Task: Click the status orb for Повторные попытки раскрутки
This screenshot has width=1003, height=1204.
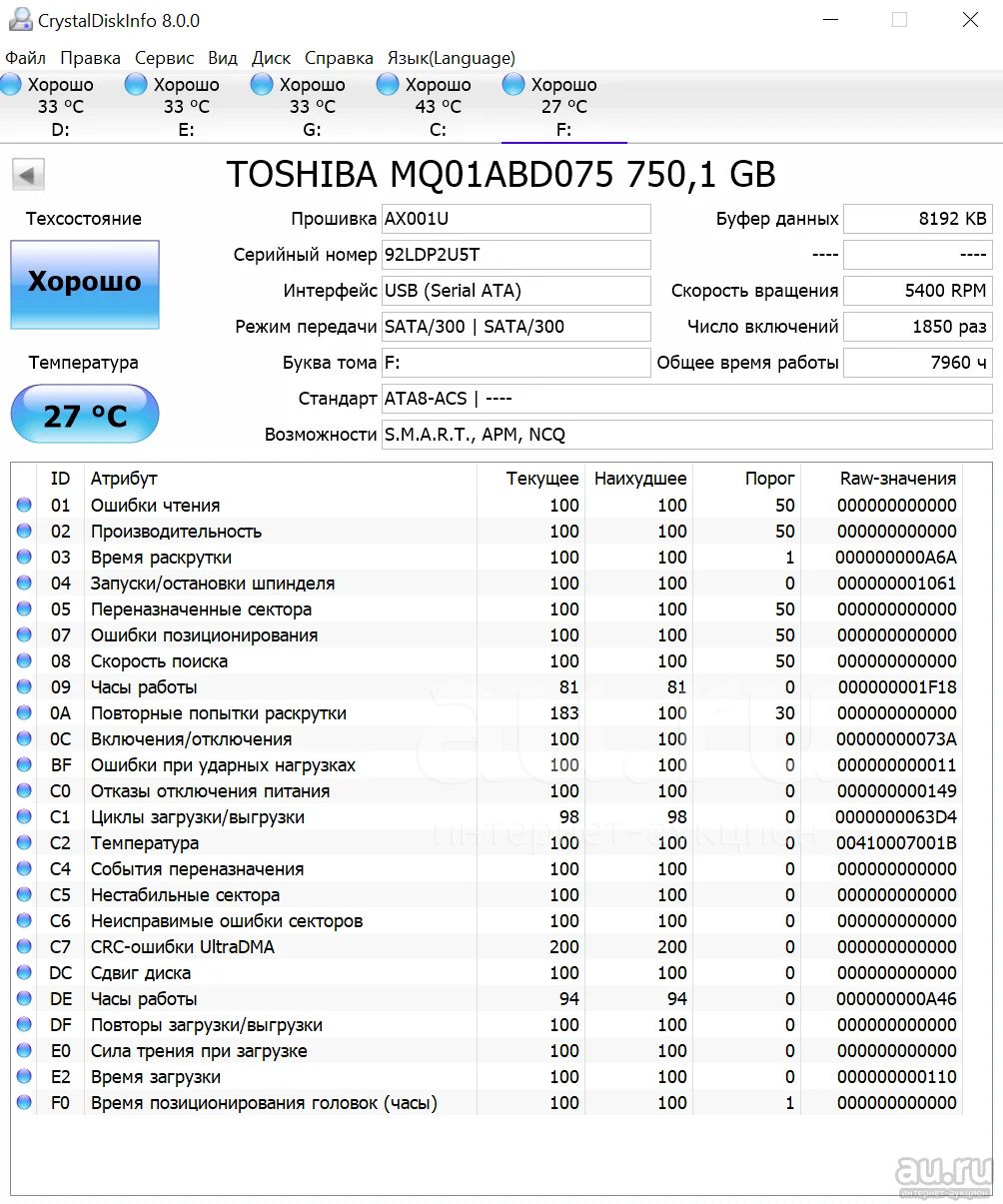Action: pyautogui.click(x=24, y=713)
